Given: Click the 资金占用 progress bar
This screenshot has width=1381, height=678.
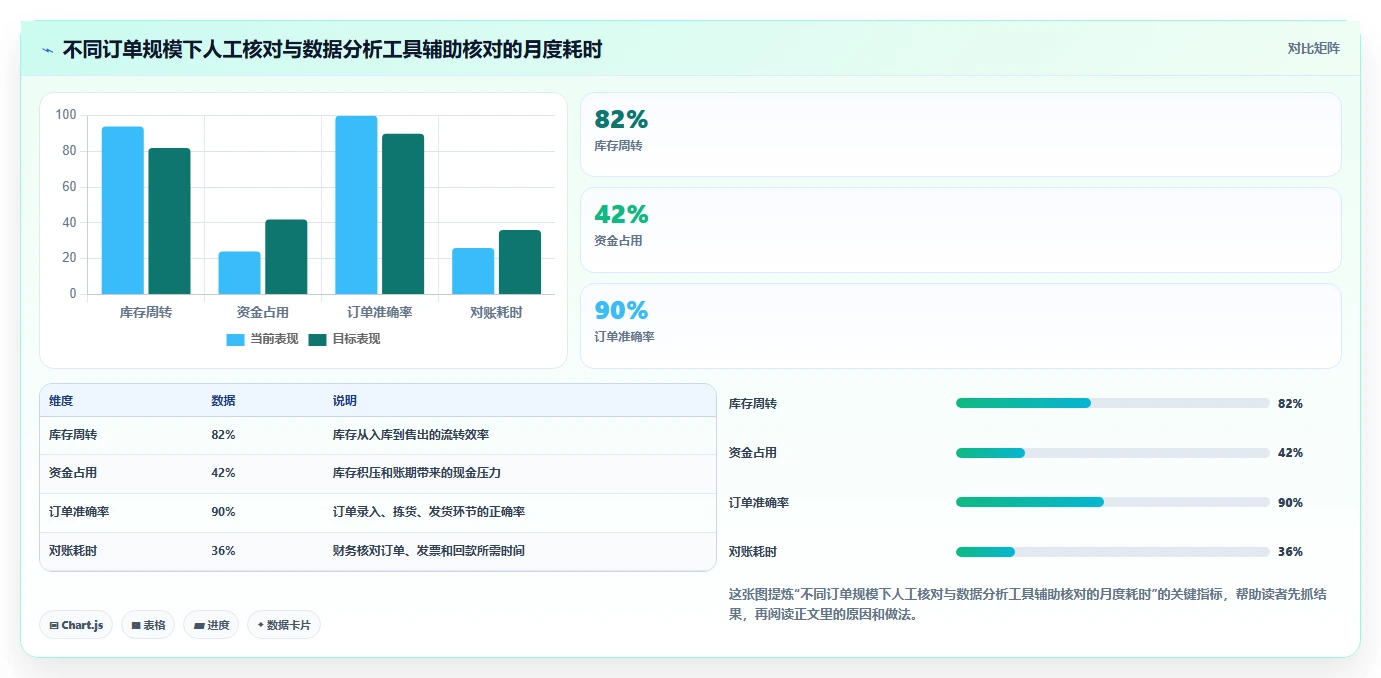Looking at the screenshot, I should point(1112,453).
